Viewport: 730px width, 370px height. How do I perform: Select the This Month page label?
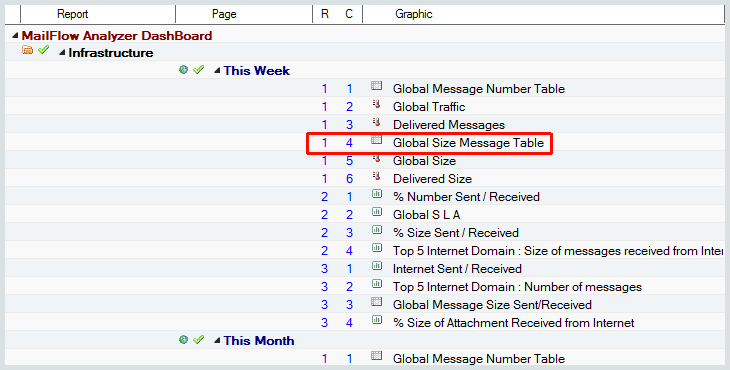coord(259,341)
